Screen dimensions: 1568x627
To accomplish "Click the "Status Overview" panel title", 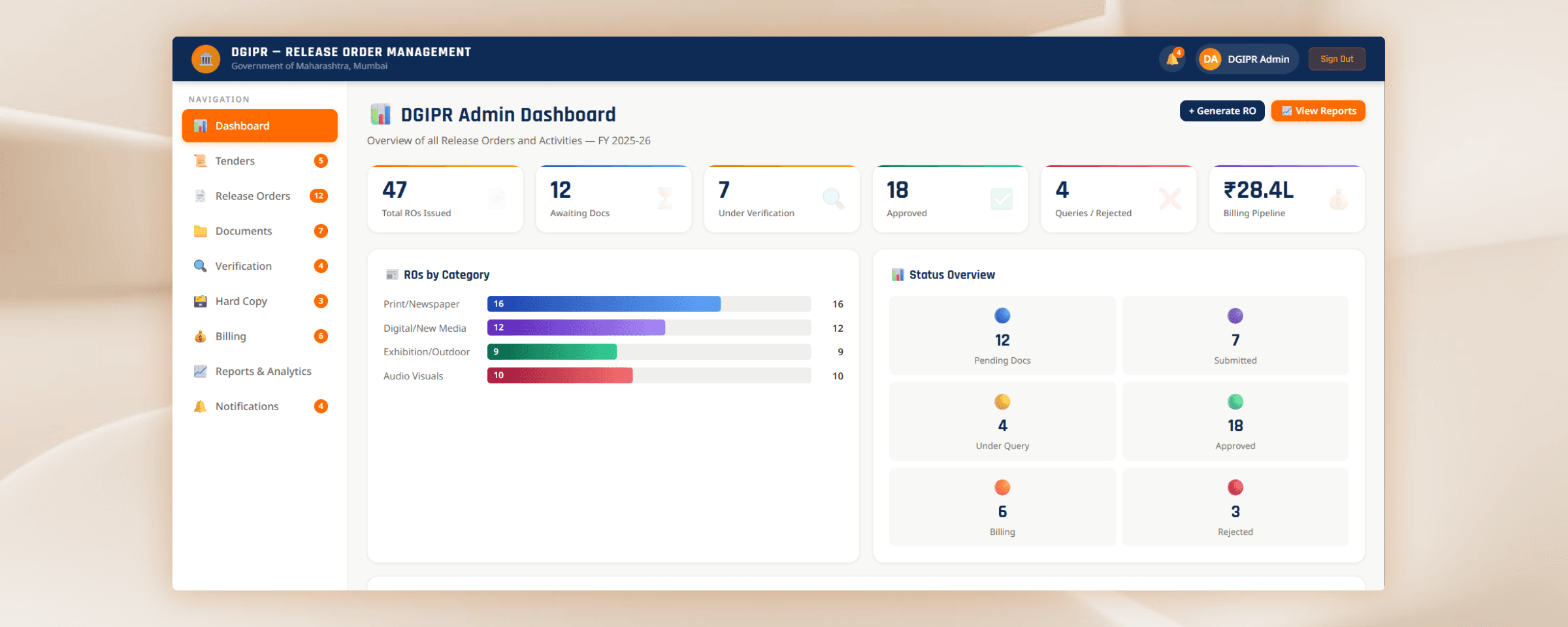I will [952, 275].
